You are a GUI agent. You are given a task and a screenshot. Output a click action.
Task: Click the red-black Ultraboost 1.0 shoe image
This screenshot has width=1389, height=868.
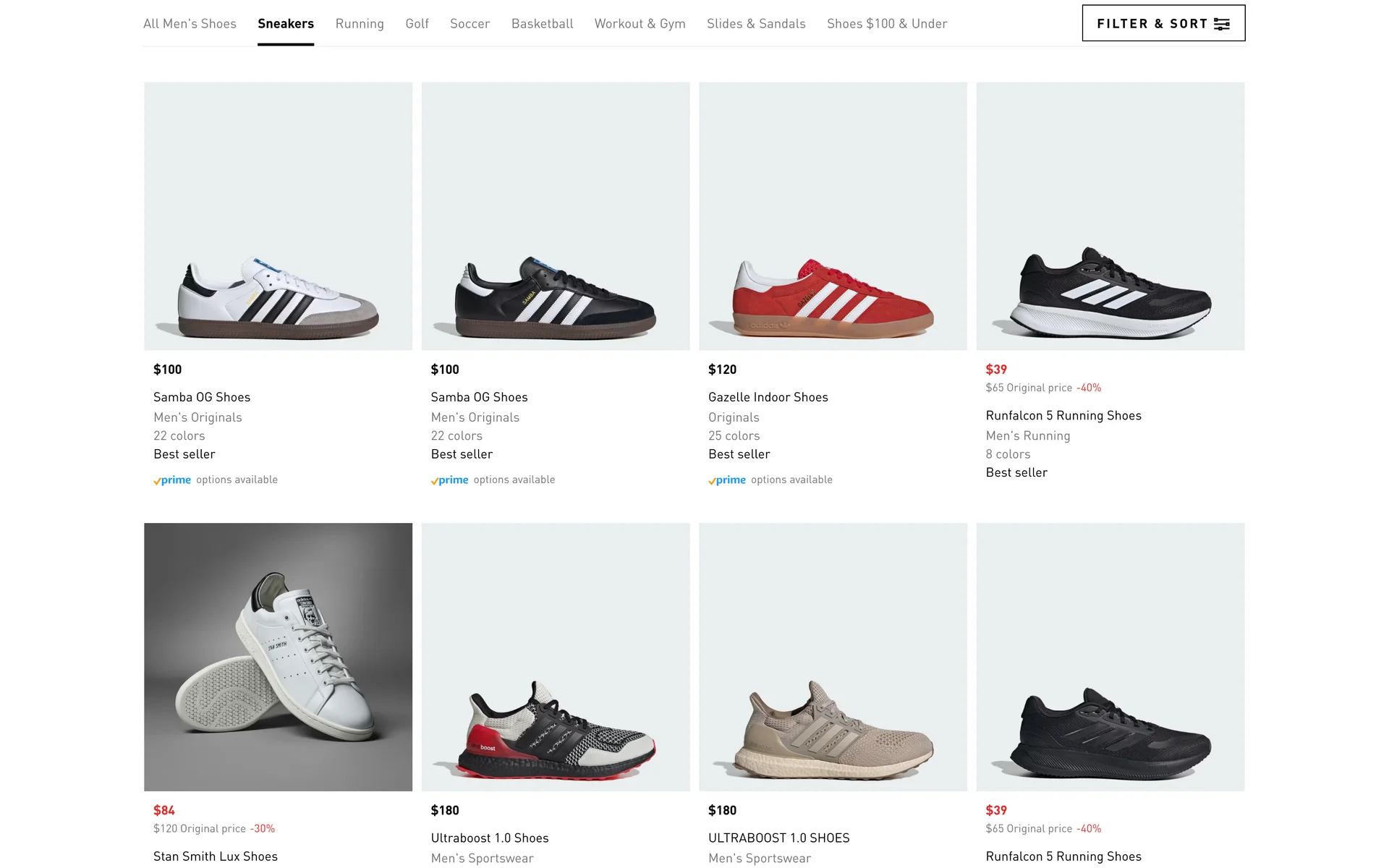(x=555, y=657)
